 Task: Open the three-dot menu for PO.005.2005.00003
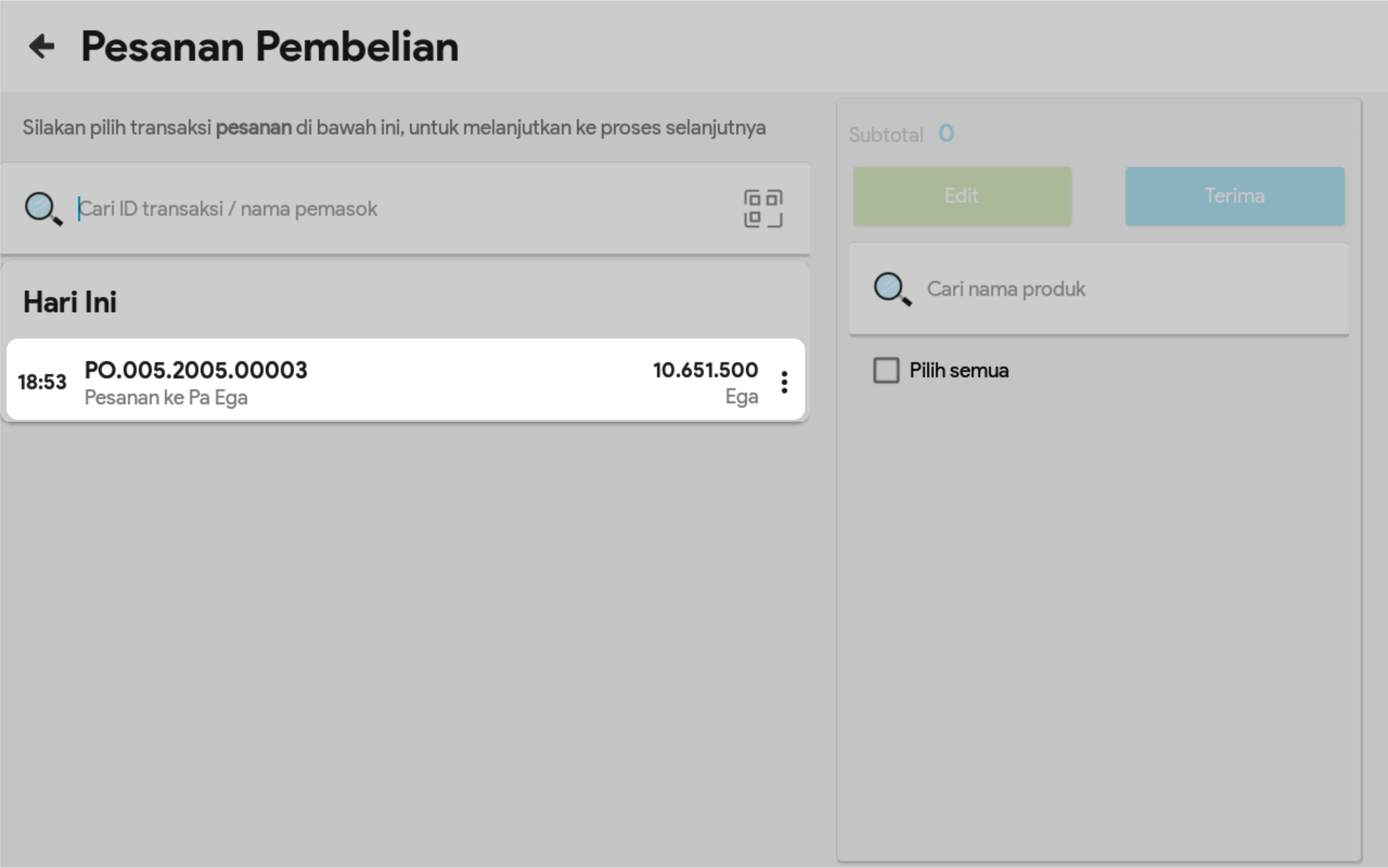784,382
